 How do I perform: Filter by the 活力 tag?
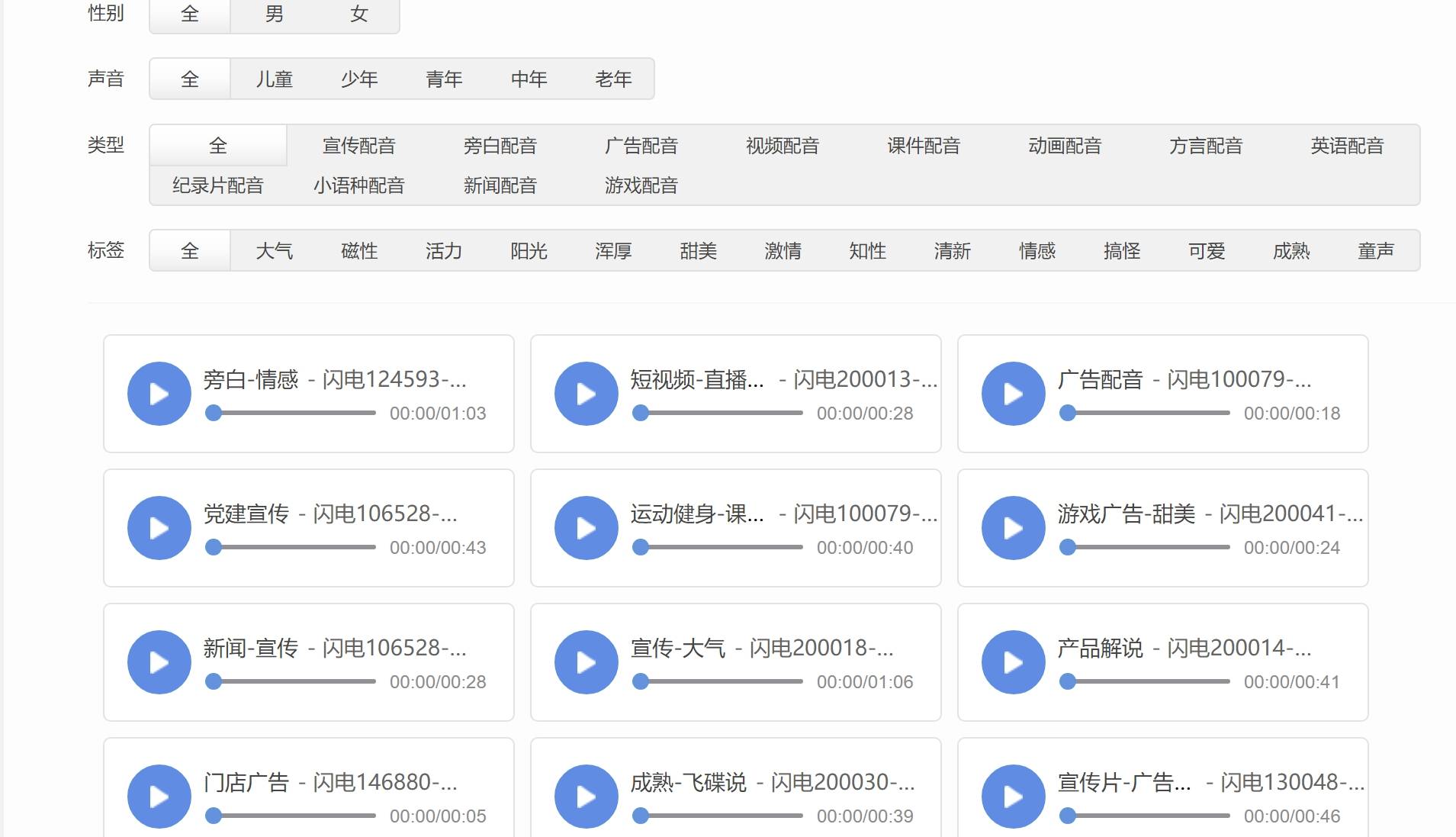pyautogui.click(x=444, y=250)
